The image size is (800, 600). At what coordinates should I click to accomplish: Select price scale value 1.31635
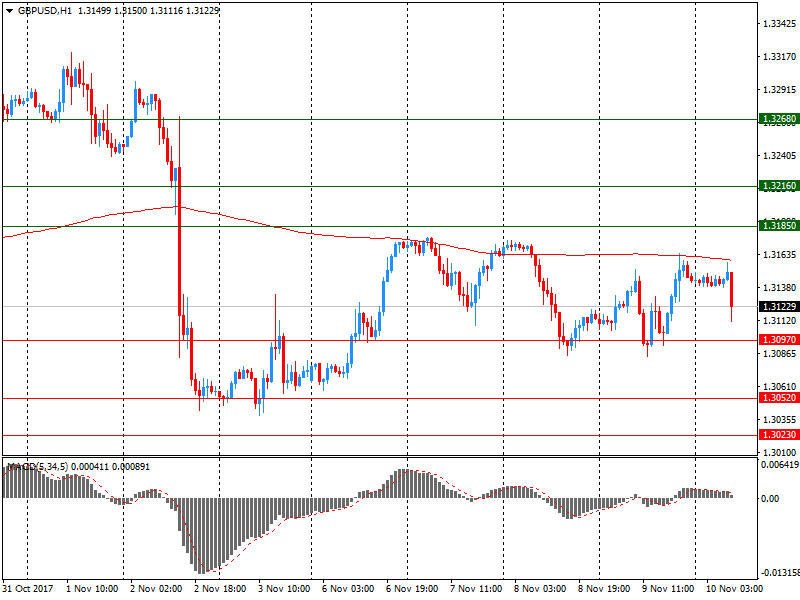coord(779,255)
